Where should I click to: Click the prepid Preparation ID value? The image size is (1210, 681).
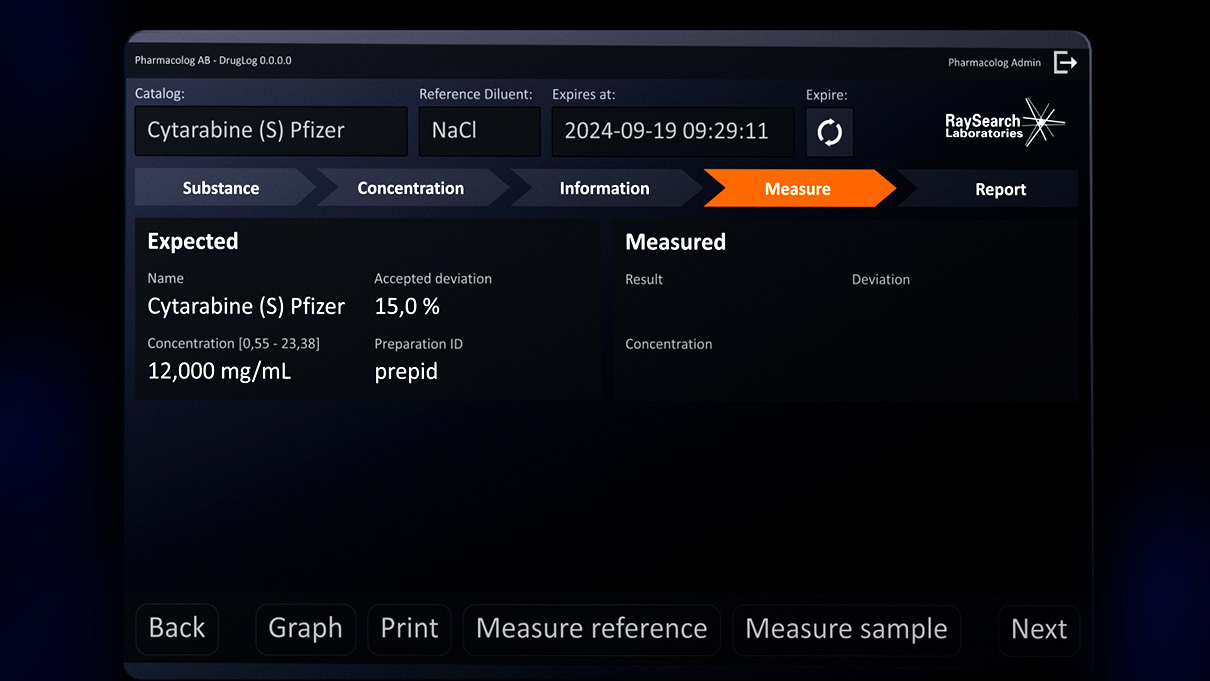tap(406, 372)
